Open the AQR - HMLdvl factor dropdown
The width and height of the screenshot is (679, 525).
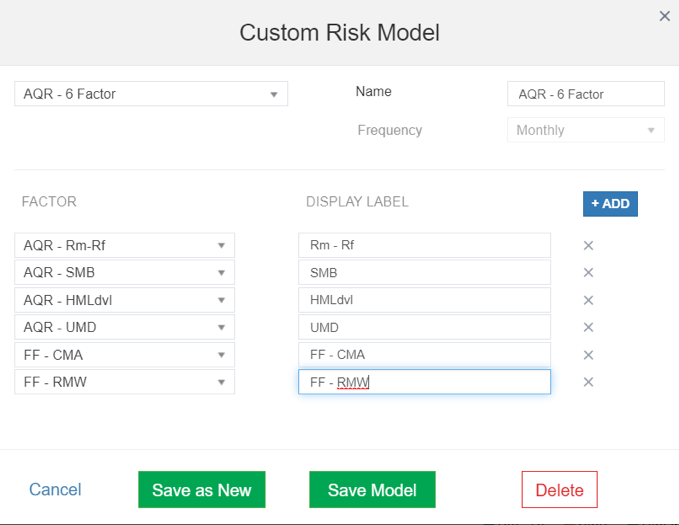tap(125, 300)
